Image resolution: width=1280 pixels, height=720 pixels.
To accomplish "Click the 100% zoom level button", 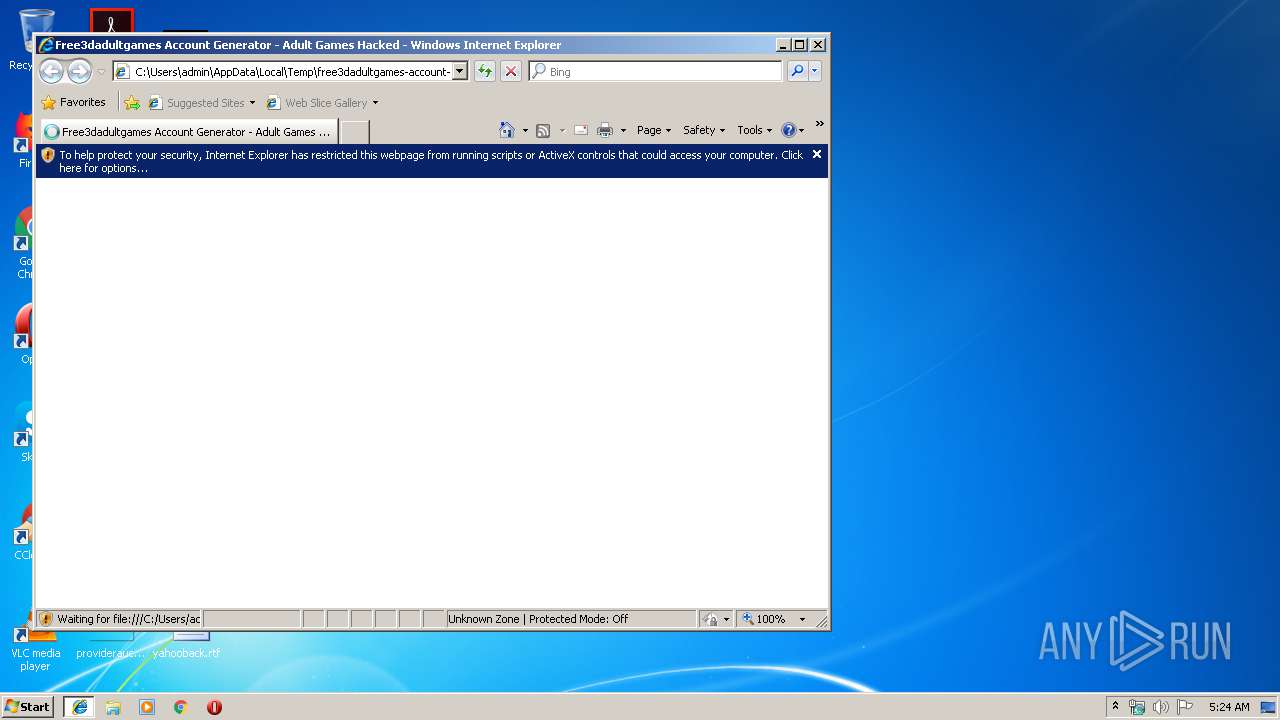I will (x=765, y=619).
